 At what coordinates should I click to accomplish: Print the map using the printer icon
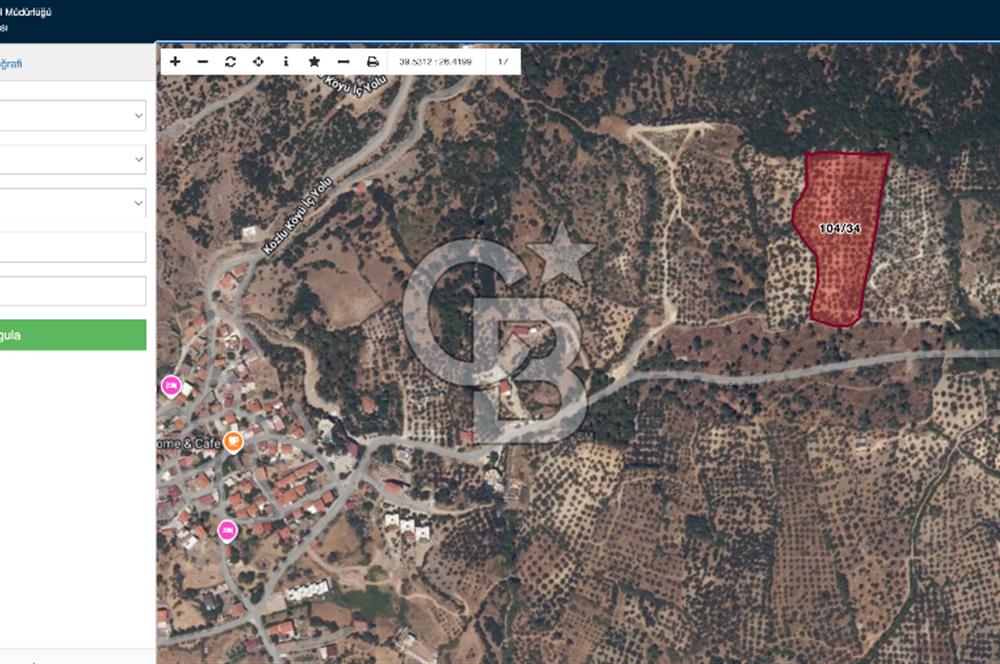click(x=372, y=61)
